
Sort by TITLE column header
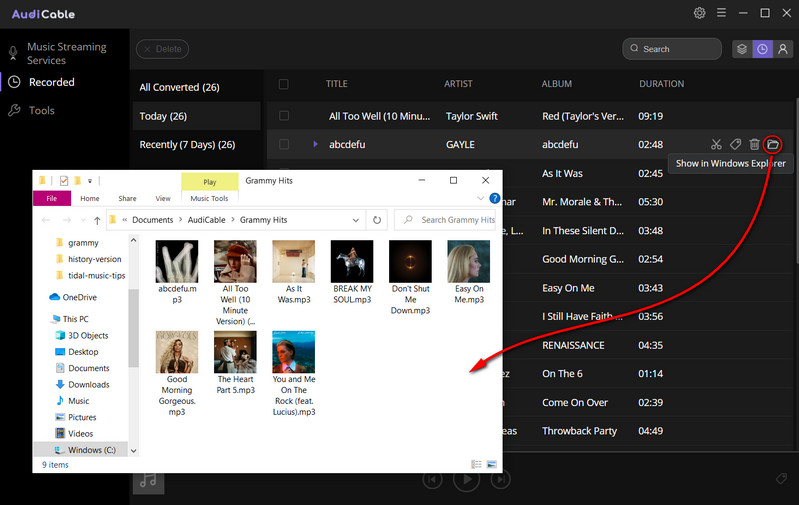pos(337,84)
